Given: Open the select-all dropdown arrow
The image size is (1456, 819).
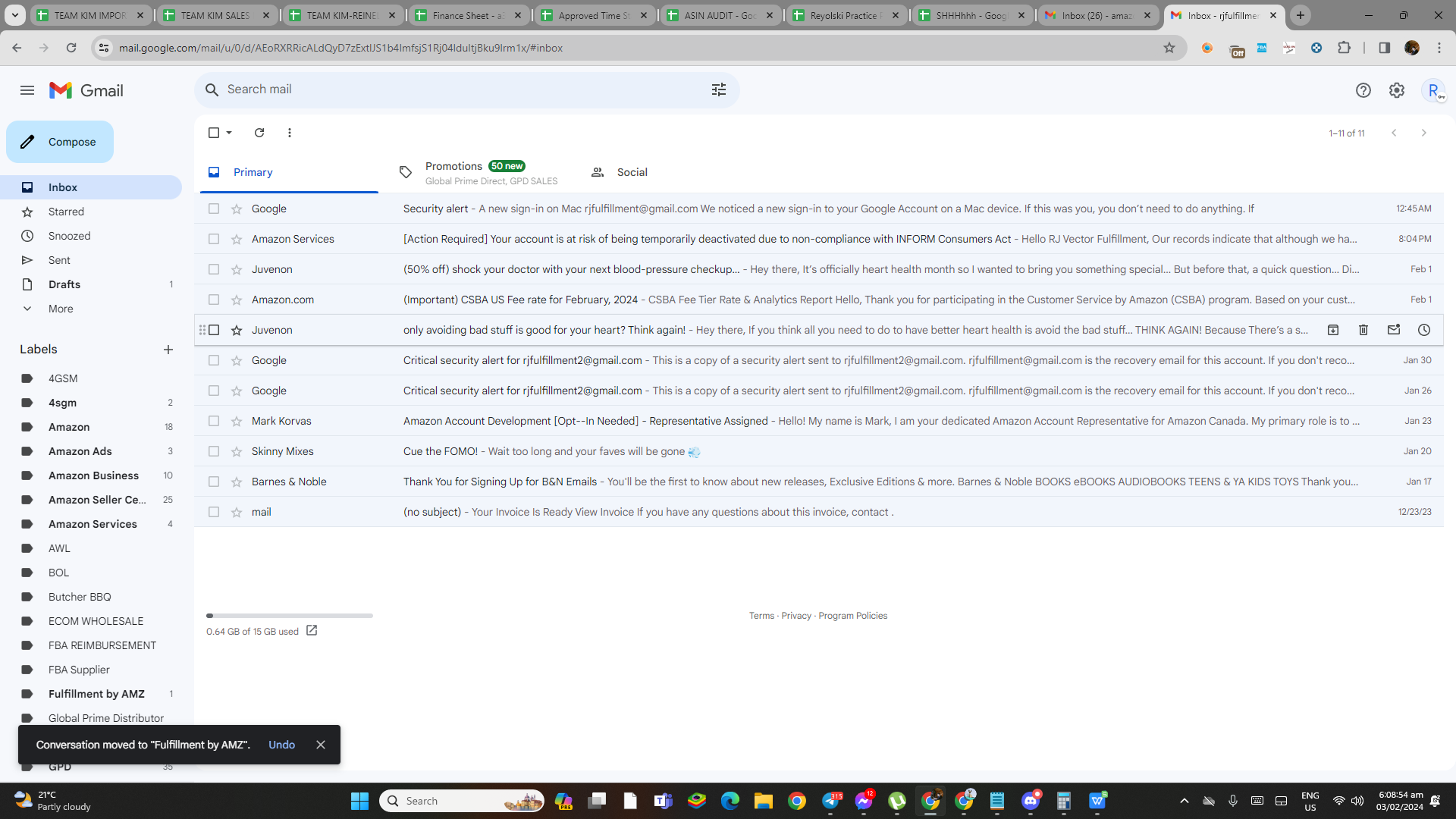Looking at the screenshot, I should pyautogui.click(x=229, y=133).
